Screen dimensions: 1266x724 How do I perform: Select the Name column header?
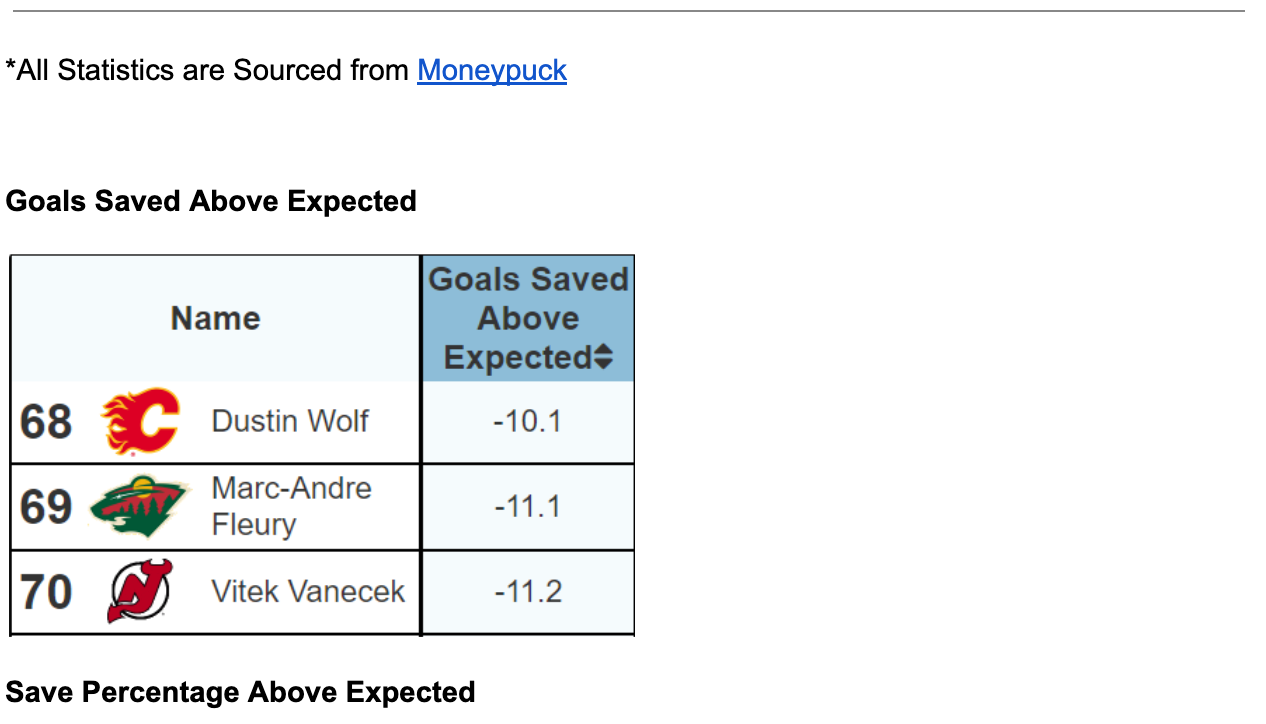point(215,318)
